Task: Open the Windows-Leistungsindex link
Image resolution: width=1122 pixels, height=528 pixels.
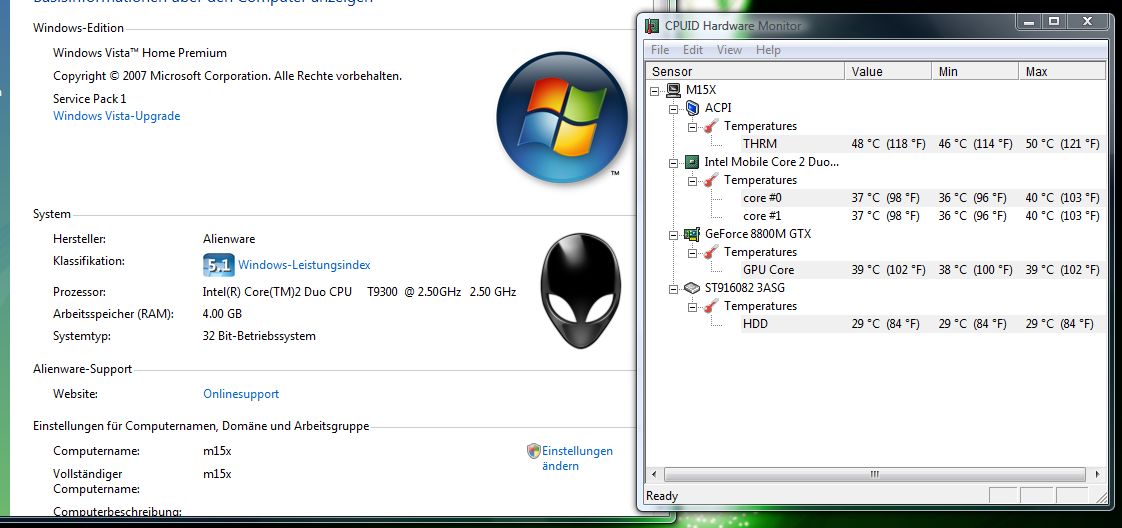Action: tap(304, 265)
